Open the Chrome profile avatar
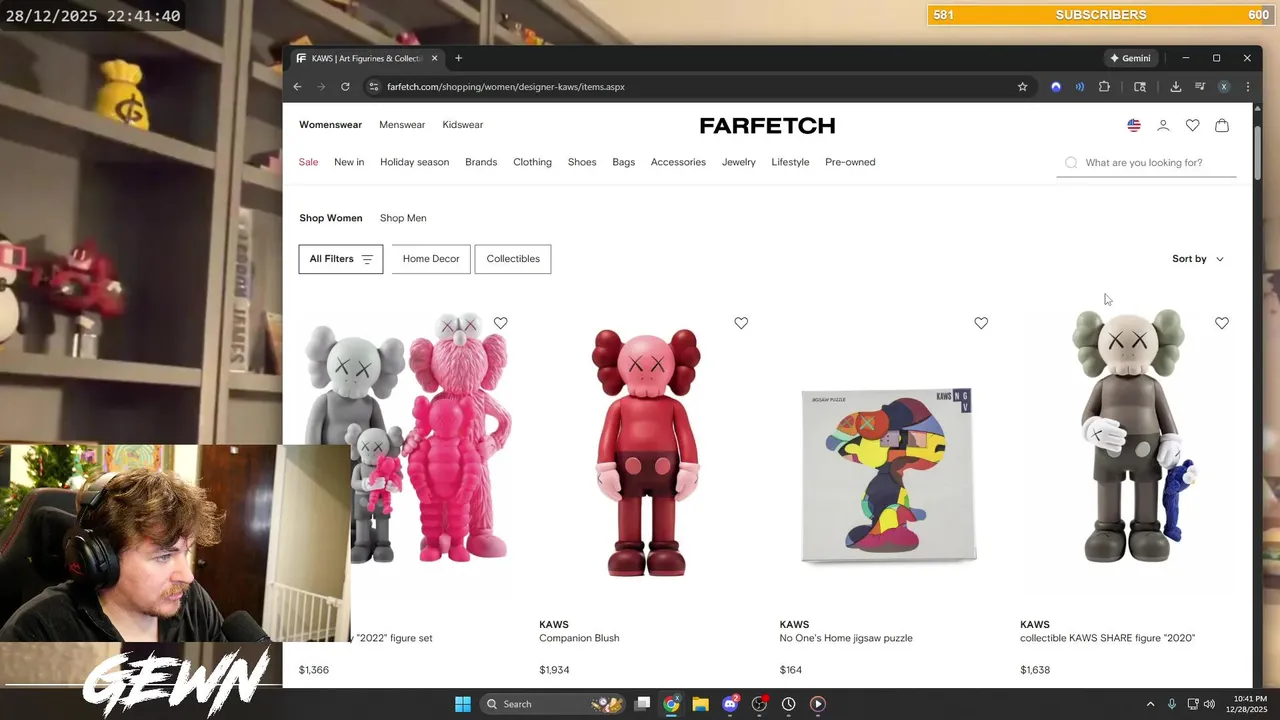The height and width of the screenshot is (720, 1280). tap(1223, 87)
